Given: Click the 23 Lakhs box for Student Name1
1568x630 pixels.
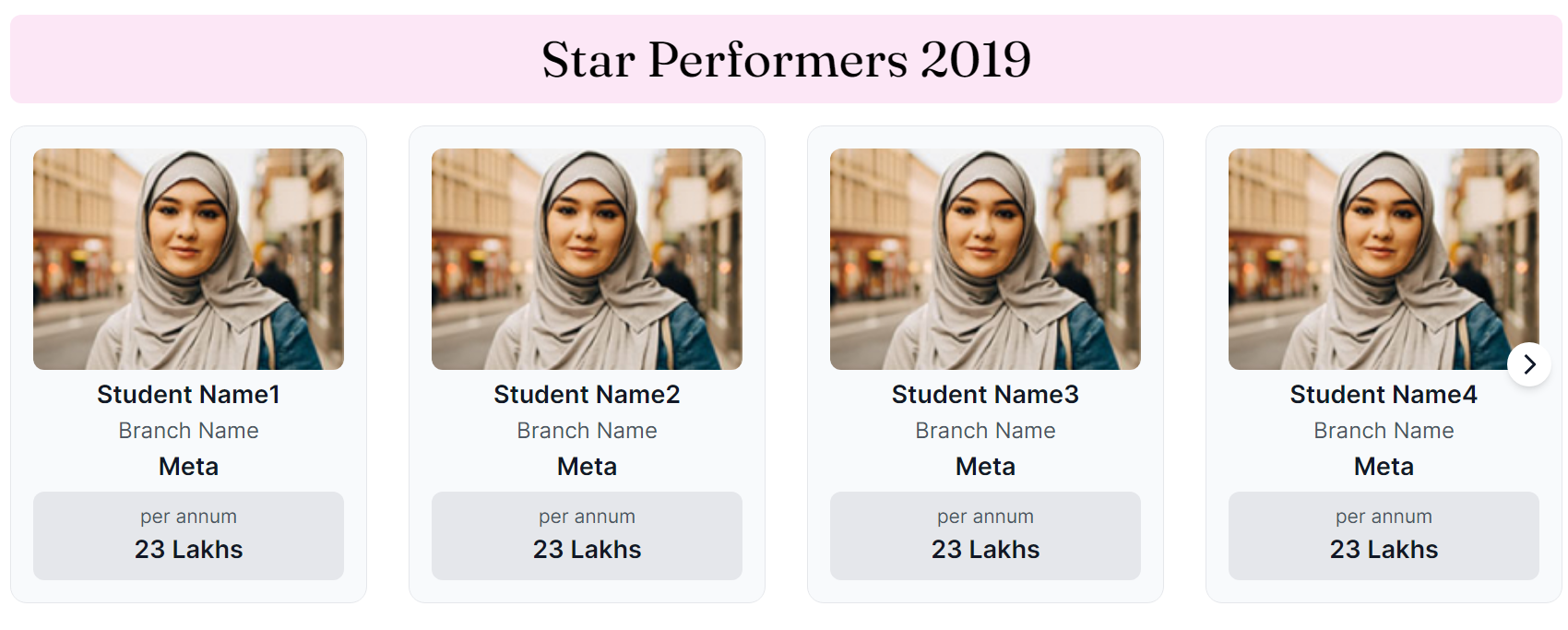Looking at the screenshot, I should click(x=188, y=536).
